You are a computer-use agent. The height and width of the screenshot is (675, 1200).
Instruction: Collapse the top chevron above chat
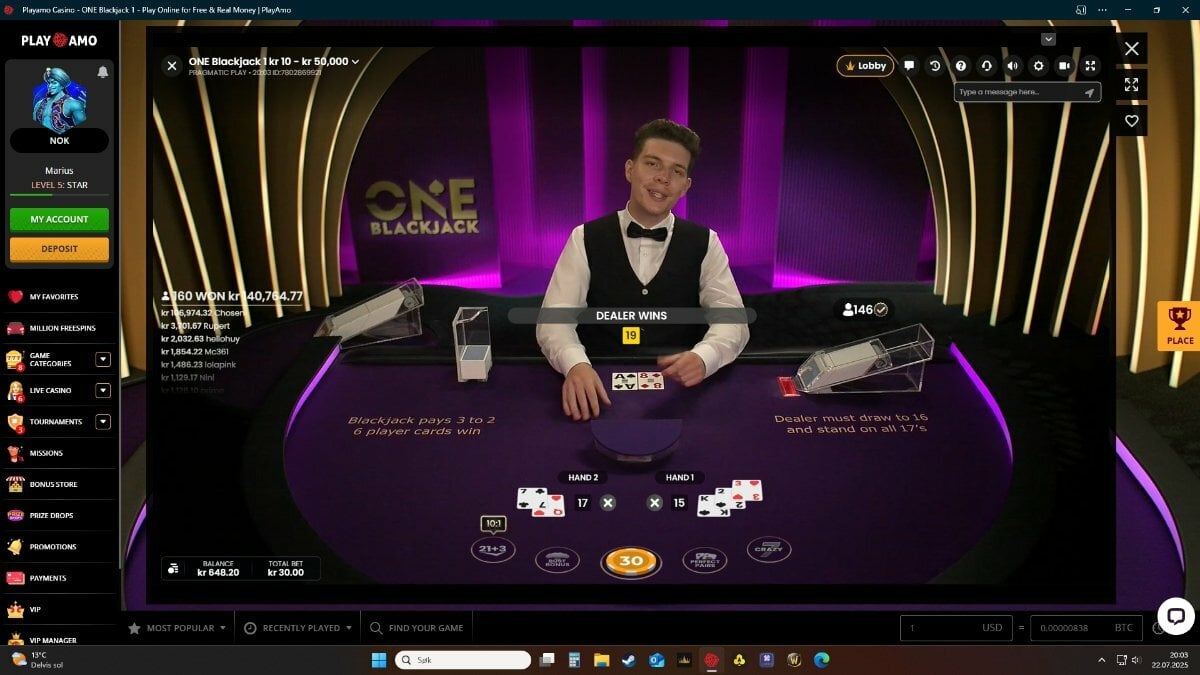[x=1048, y=39]
